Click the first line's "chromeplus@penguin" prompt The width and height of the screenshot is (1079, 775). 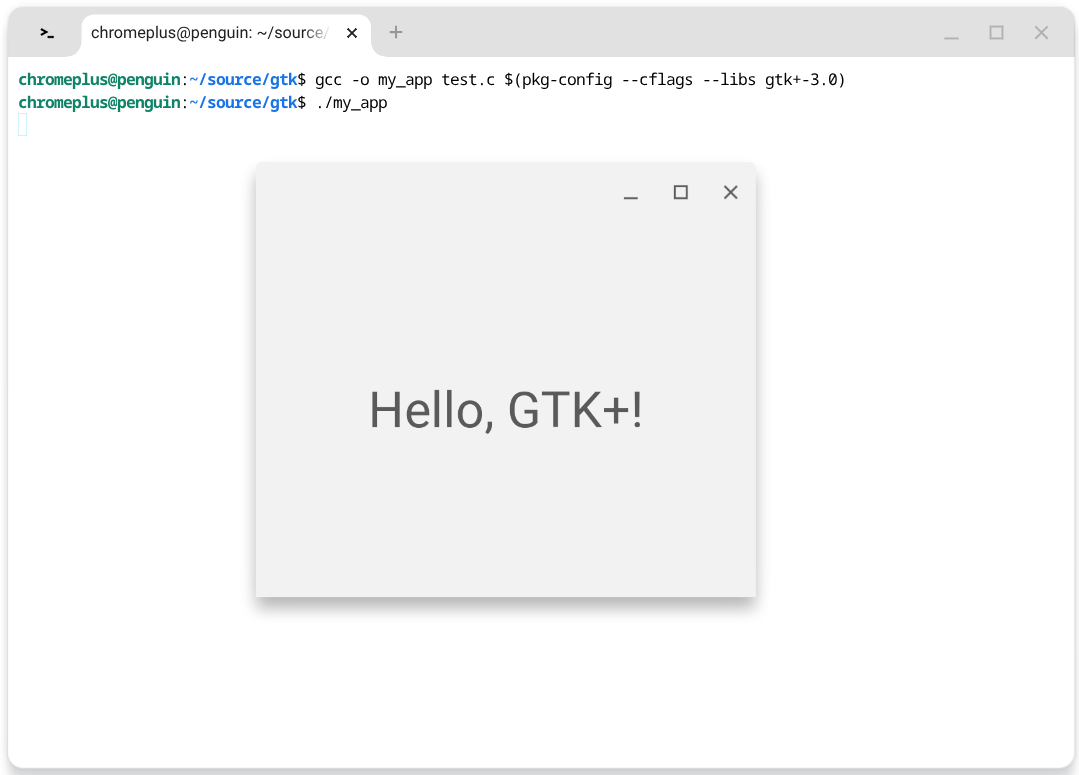pos(99,80)
